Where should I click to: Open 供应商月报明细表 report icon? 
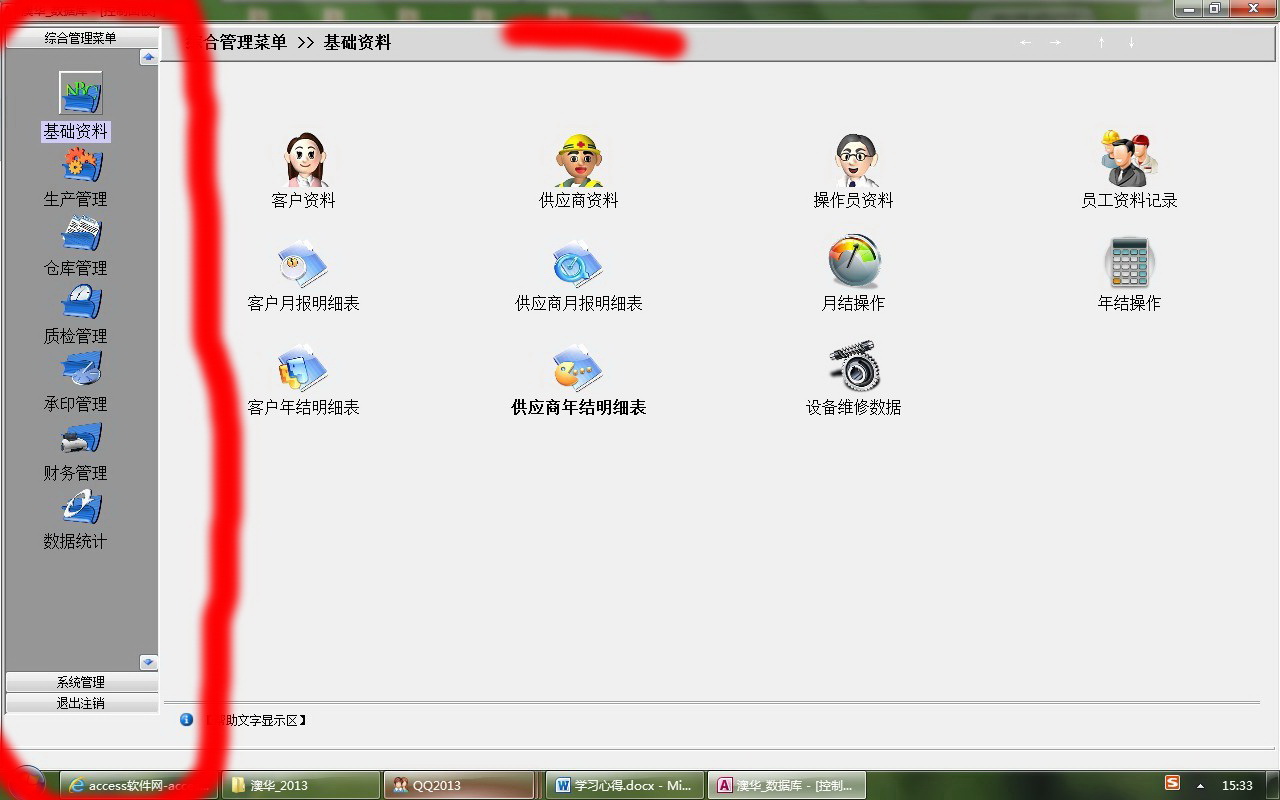coord(578,265)
